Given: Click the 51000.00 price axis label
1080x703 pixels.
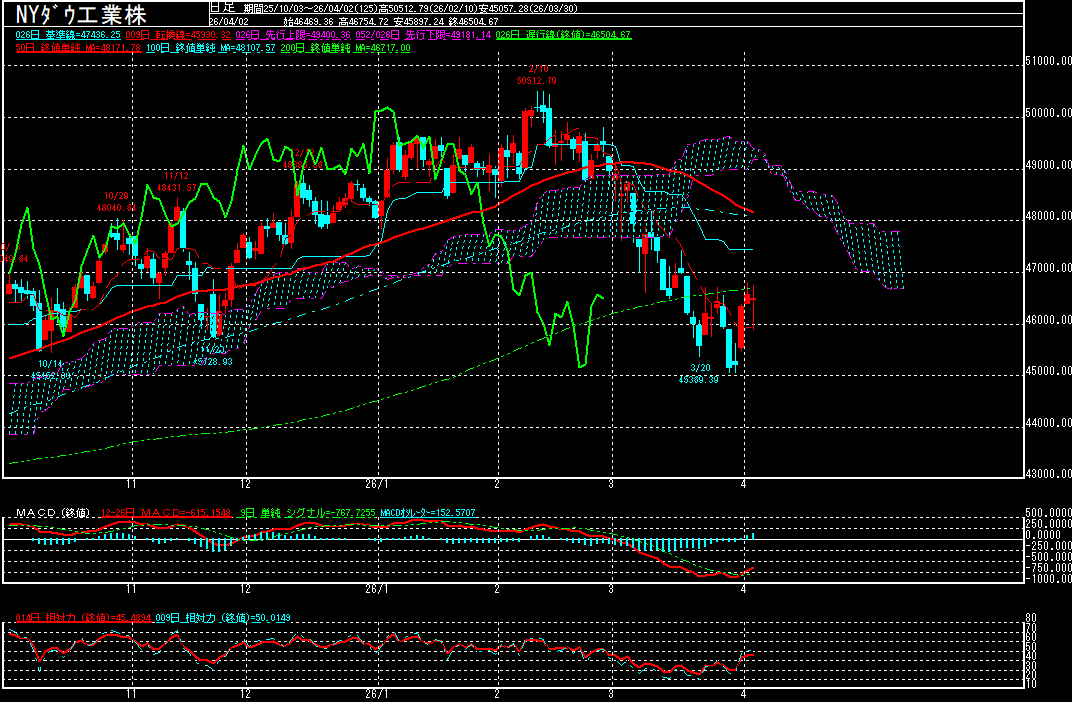Looking at the screenshot, I should coord(1050,62).
